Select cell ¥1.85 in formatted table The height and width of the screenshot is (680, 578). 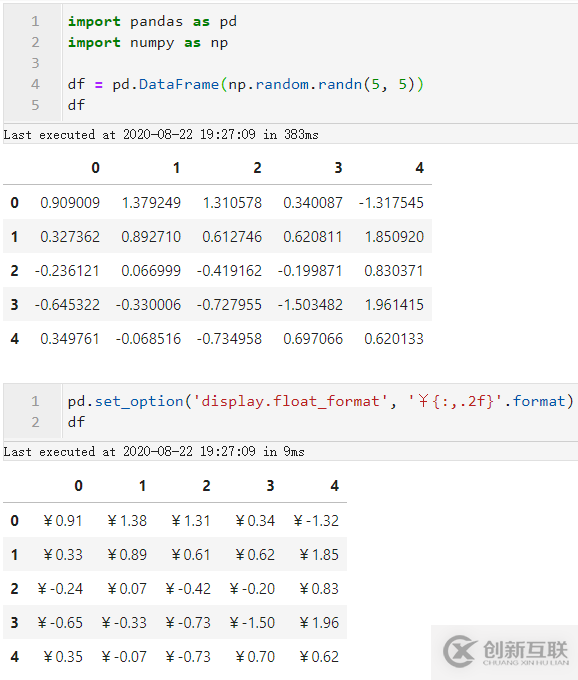click(x=319, y=555)
